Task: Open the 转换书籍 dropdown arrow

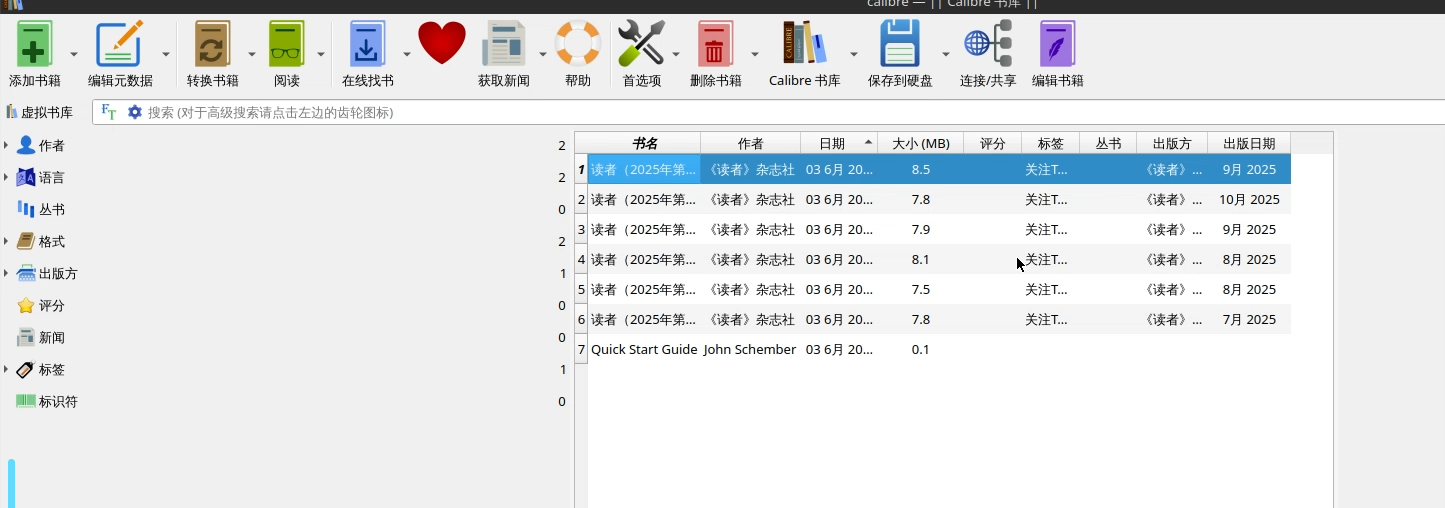Action: coord(252,54)
